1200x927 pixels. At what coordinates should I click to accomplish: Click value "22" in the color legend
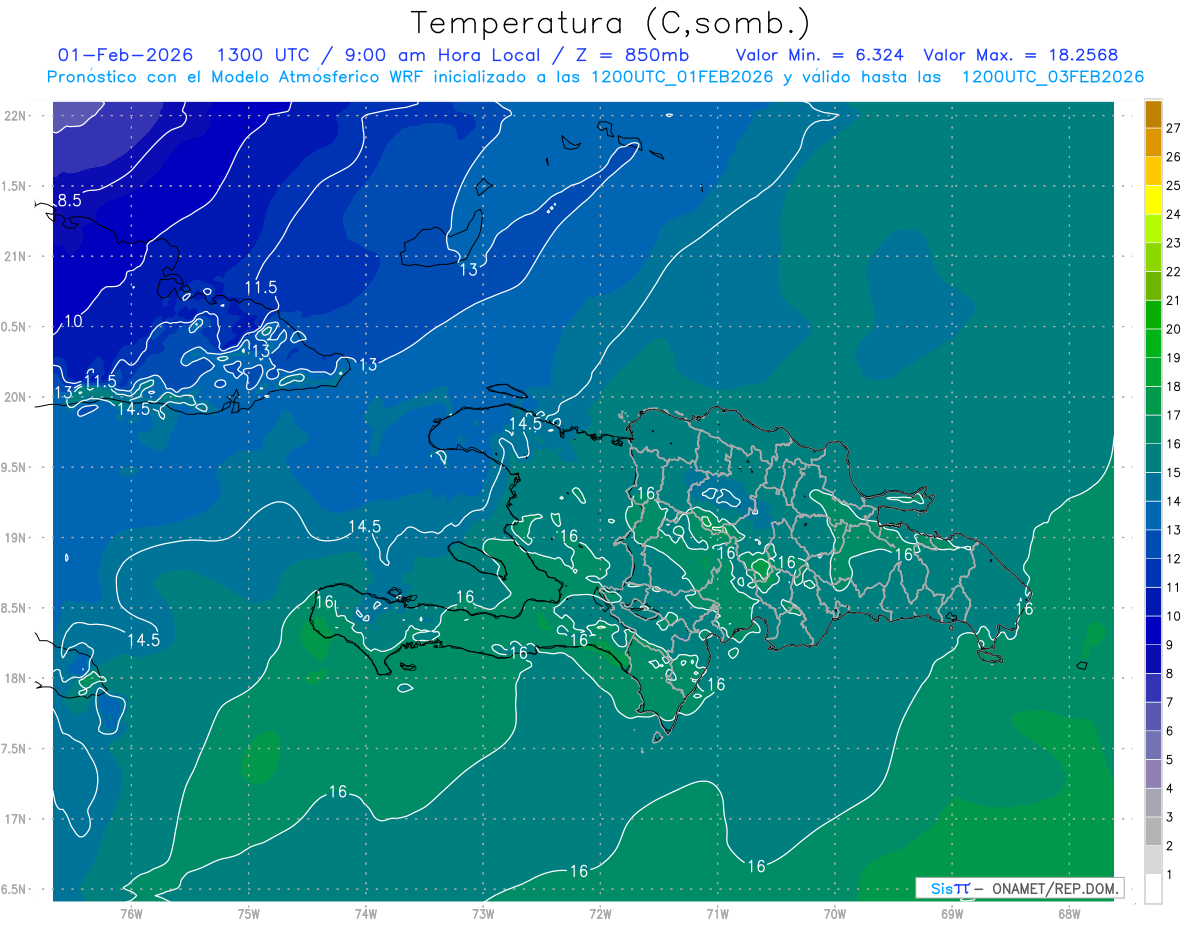click(x=1174, y=272)
